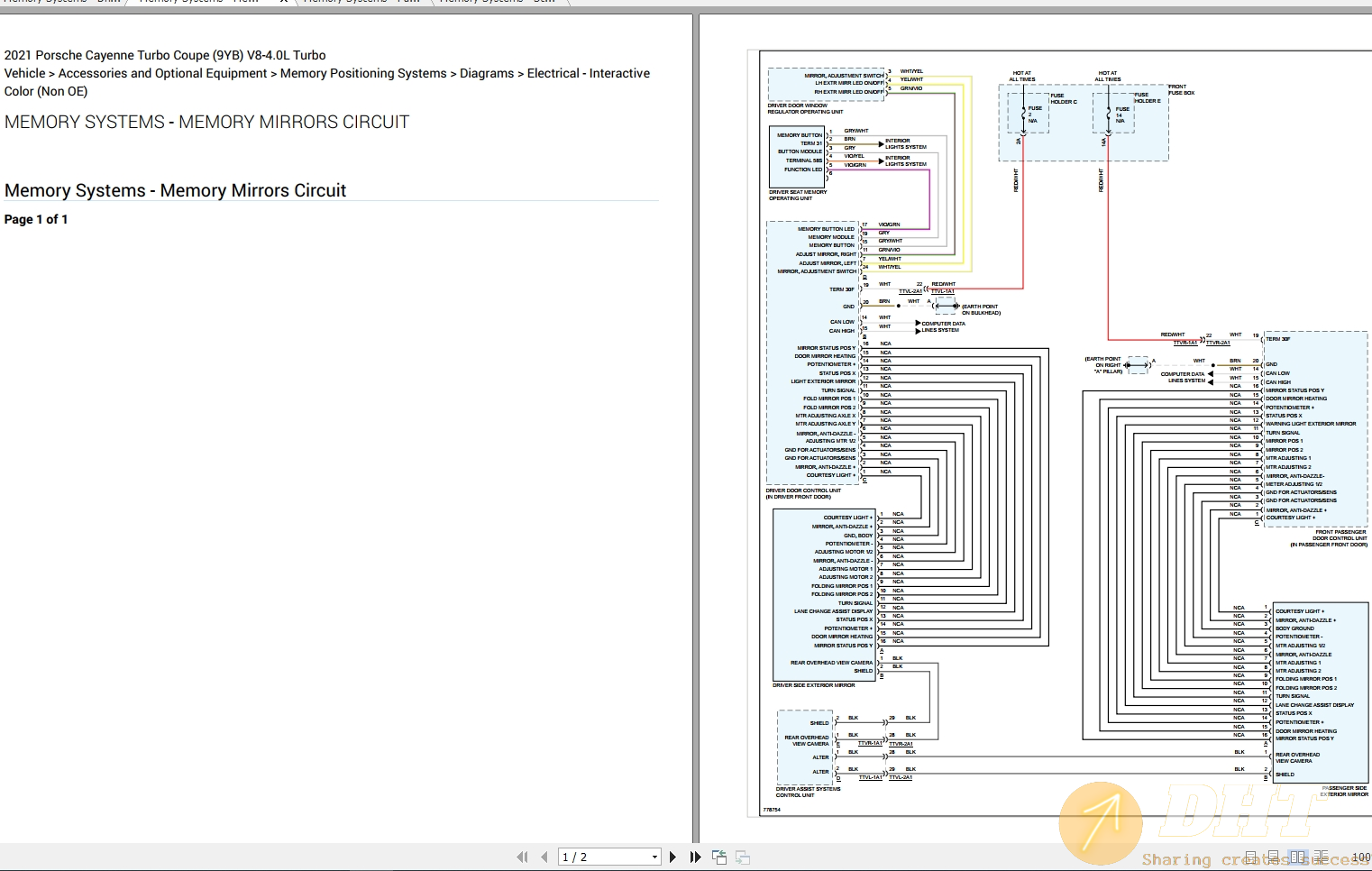Click LIGHT EXTERIOR MIRROR in driver door unit
This screenshot has height=871, width=1372.
[x=823, y=381]
